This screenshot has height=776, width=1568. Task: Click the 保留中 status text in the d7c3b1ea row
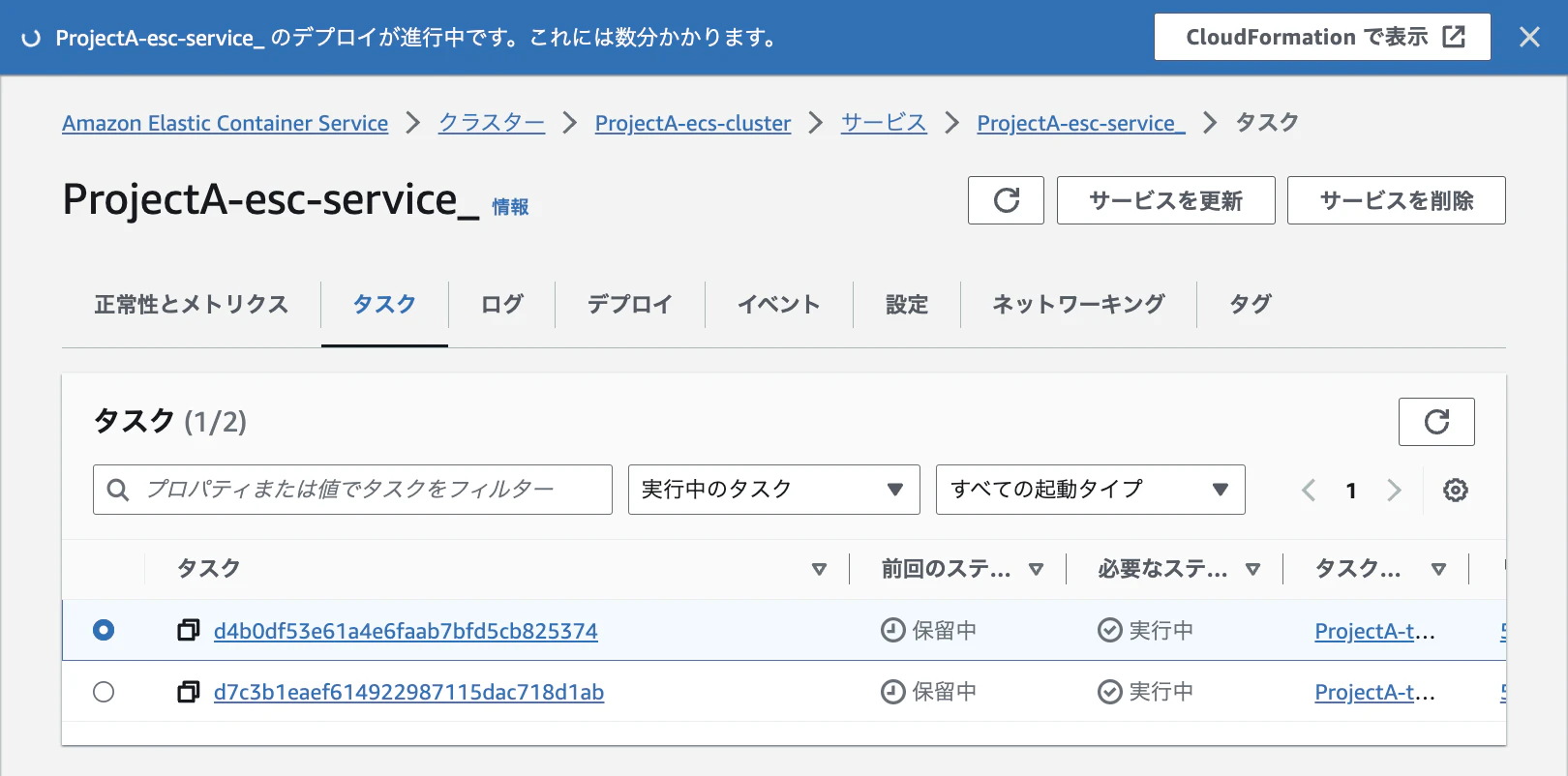944,692
